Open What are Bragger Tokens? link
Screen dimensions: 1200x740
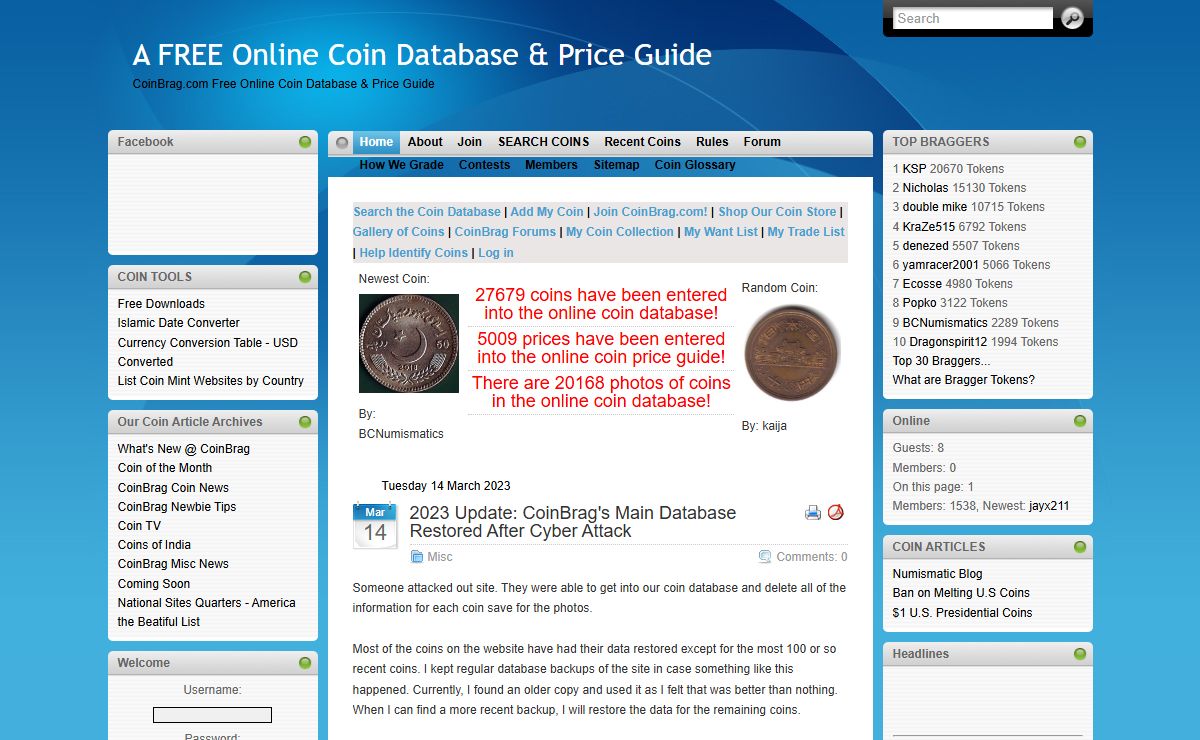964,380
